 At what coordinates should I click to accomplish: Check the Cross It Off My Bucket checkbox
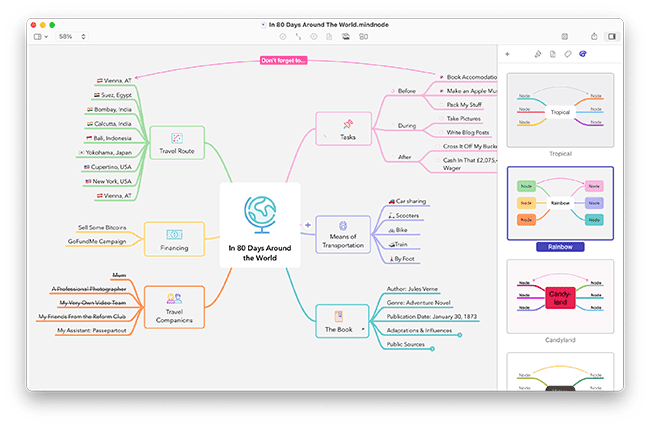438,146
